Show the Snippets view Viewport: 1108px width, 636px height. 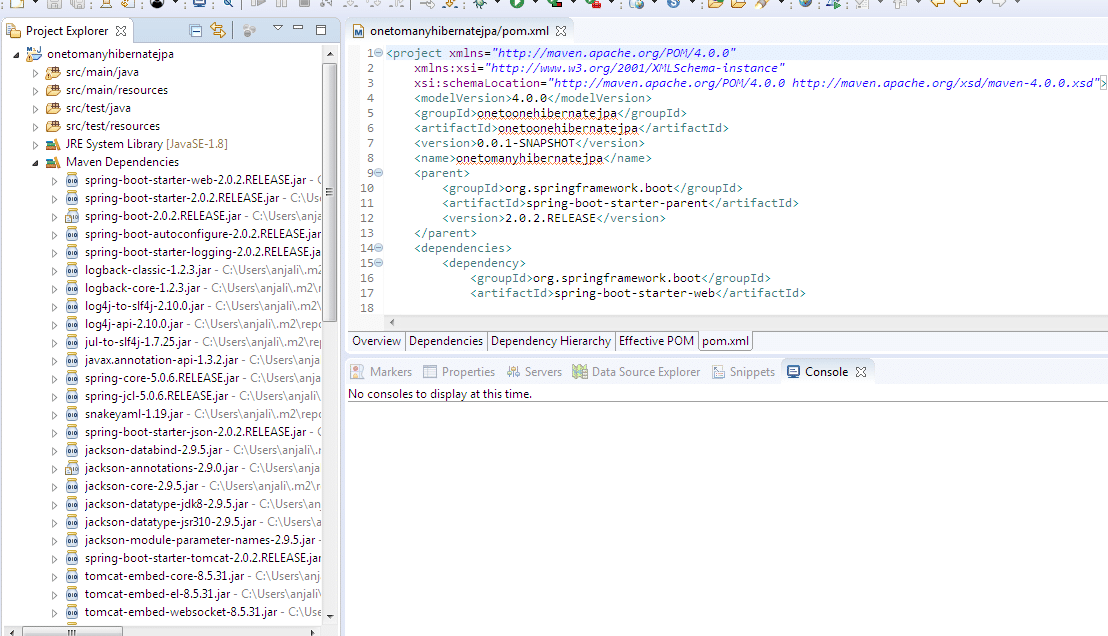[743, 371]
